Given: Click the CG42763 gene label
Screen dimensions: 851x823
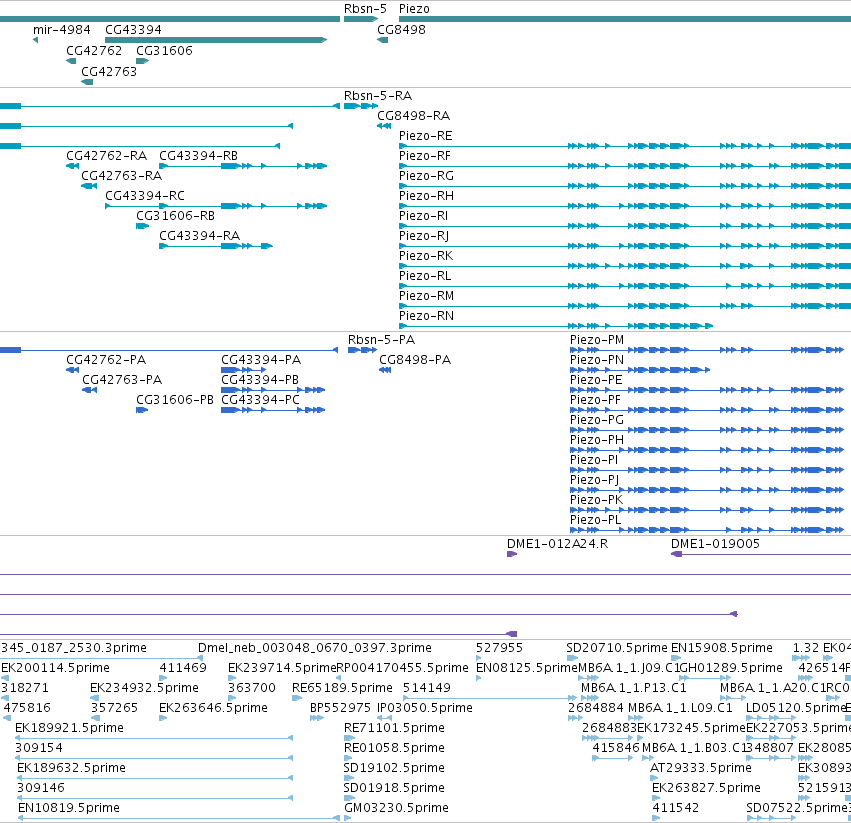Looking at the screenshot, I should pos(109,72).
